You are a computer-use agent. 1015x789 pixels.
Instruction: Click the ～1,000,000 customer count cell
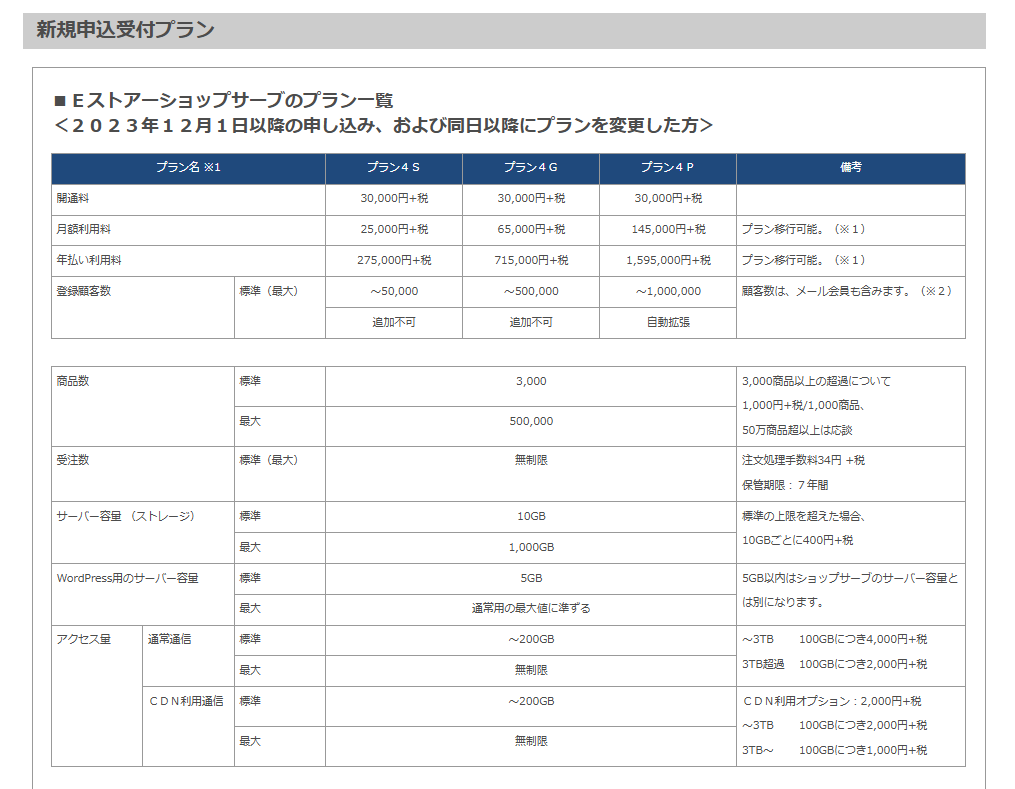coord(668,291)
